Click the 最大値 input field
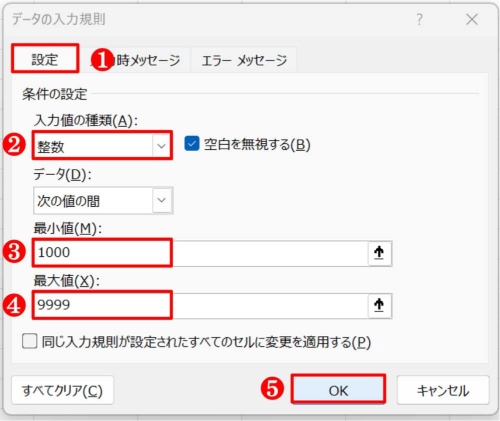Image resolution: width=500 pixels, height=421 pixels. click(201, 305)
